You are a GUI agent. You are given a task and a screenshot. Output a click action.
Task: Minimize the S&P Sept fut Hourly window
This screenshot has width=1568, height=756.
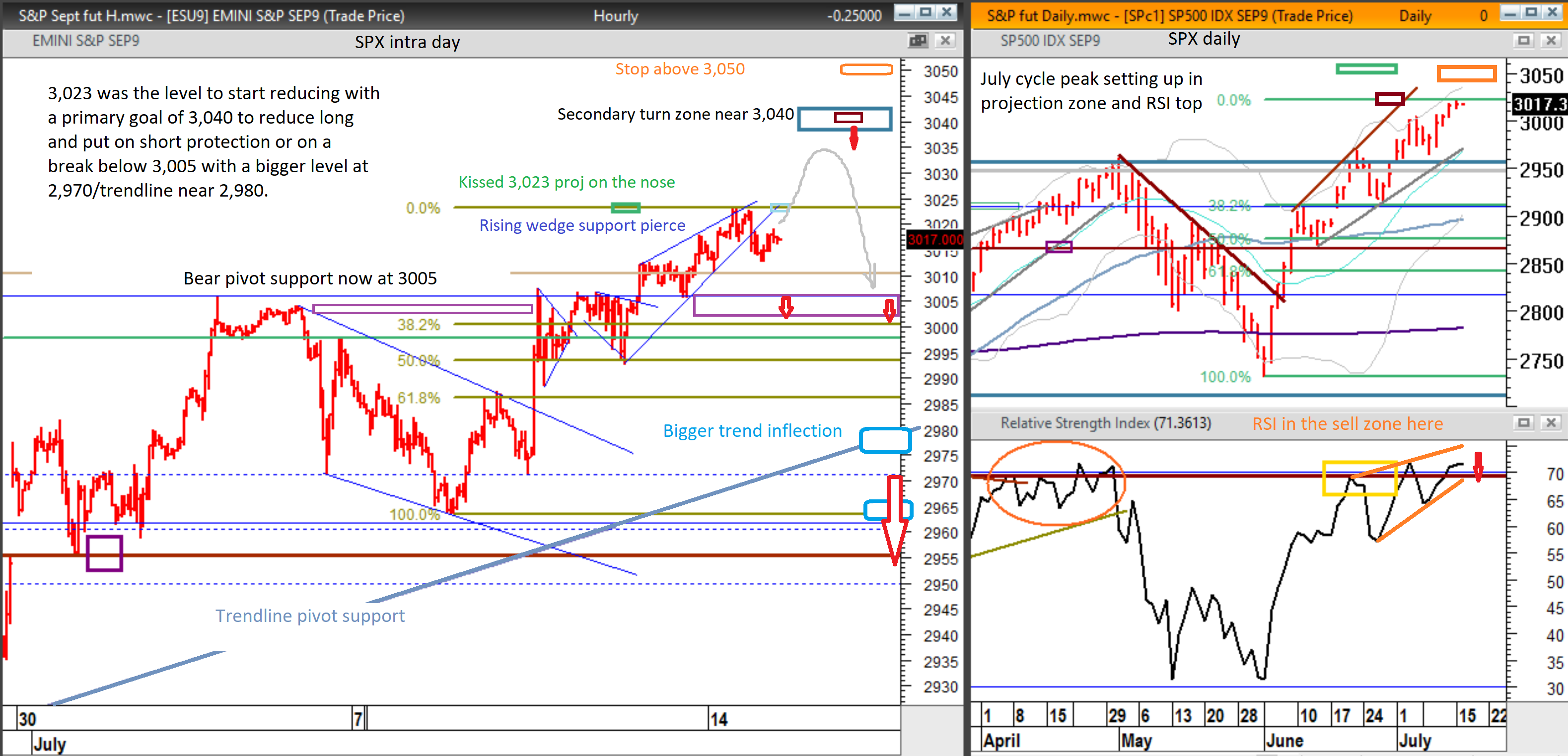pyautogui.click(x=905, y=13)
